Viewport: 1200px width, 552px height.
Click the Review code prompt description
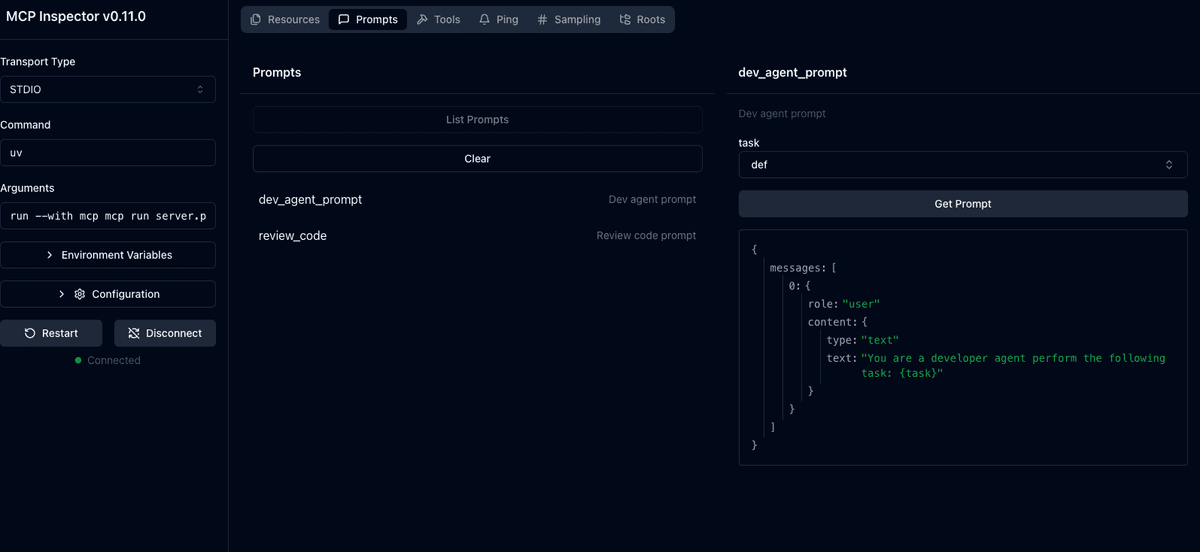click(646, 236)
